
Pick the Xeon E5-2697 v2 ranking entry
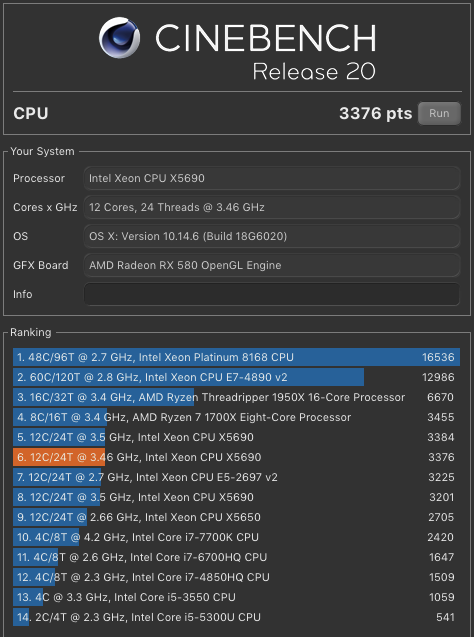(x=236, y=477)
